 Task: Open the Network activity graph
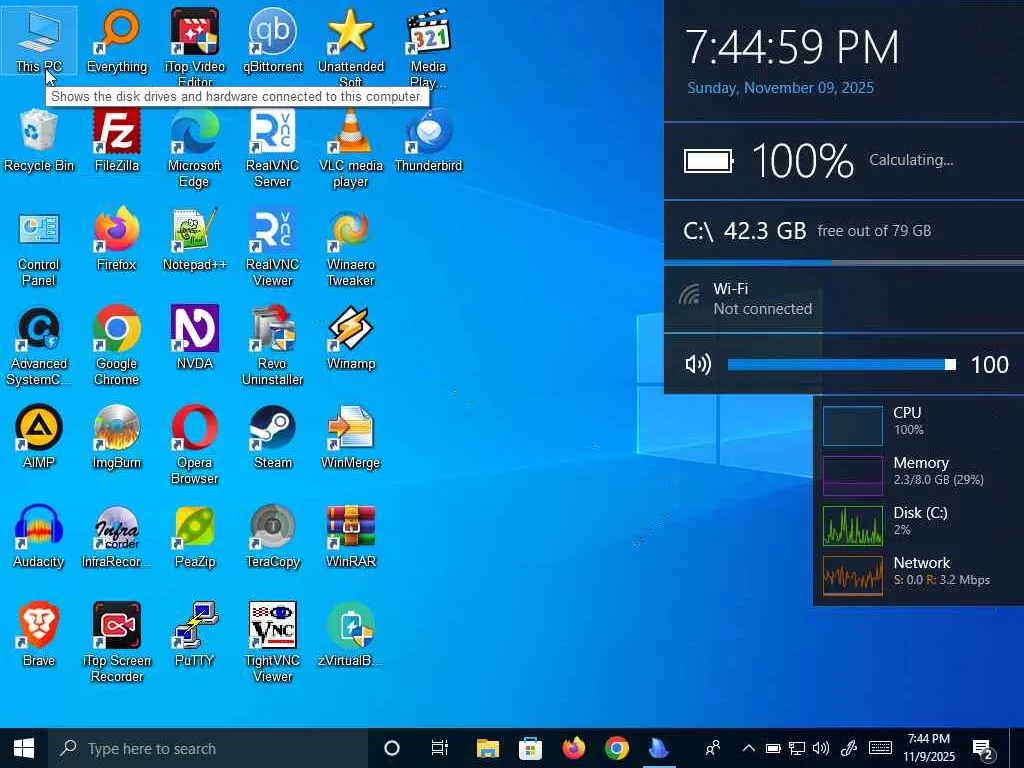click(x=853, y=575)
